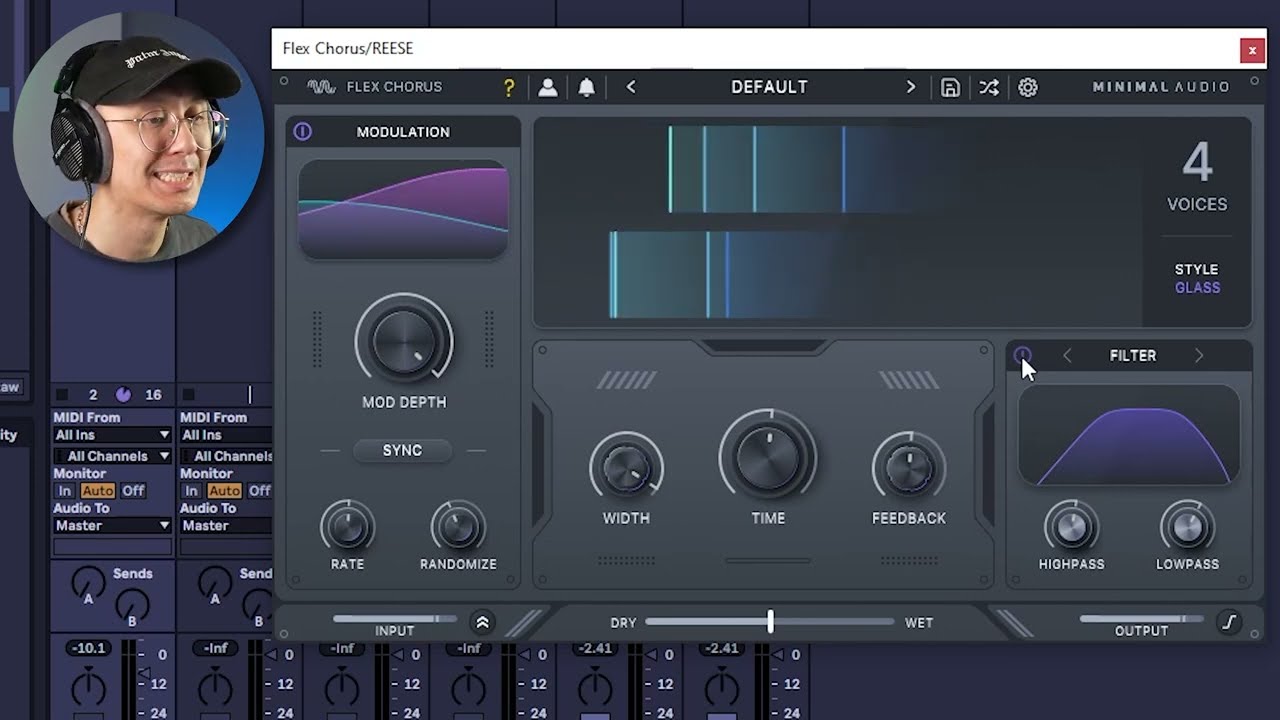Toggle the soft clip curve icon beside OUTPUT
Screen dimensions: 1280x720
1230,622
